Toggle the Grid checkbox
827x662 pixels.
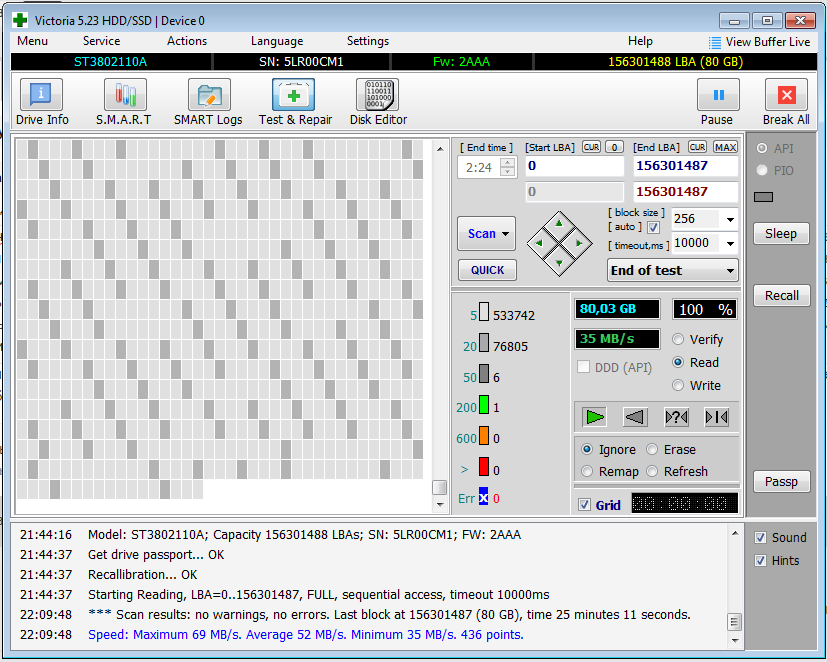584,505
